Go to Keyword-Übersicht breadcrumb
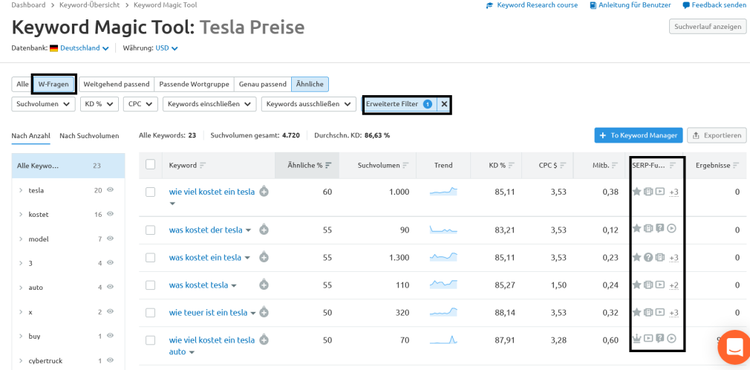 (89, 5)
